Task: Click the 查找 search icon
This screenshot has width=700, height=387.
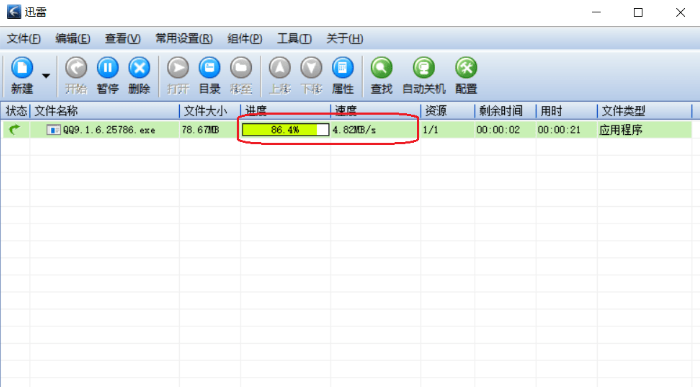Action: [x=382, y=68]
